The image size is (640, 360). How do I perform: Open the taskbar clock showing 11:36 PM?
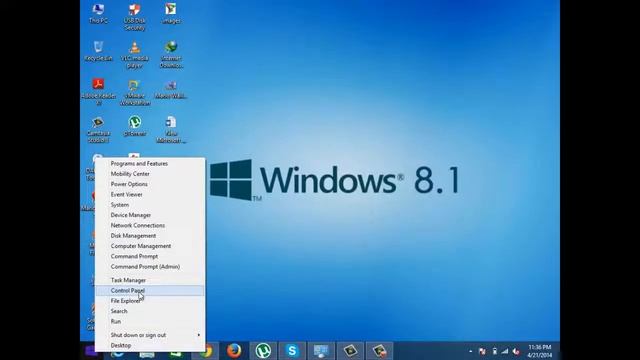tap(540, 351)
